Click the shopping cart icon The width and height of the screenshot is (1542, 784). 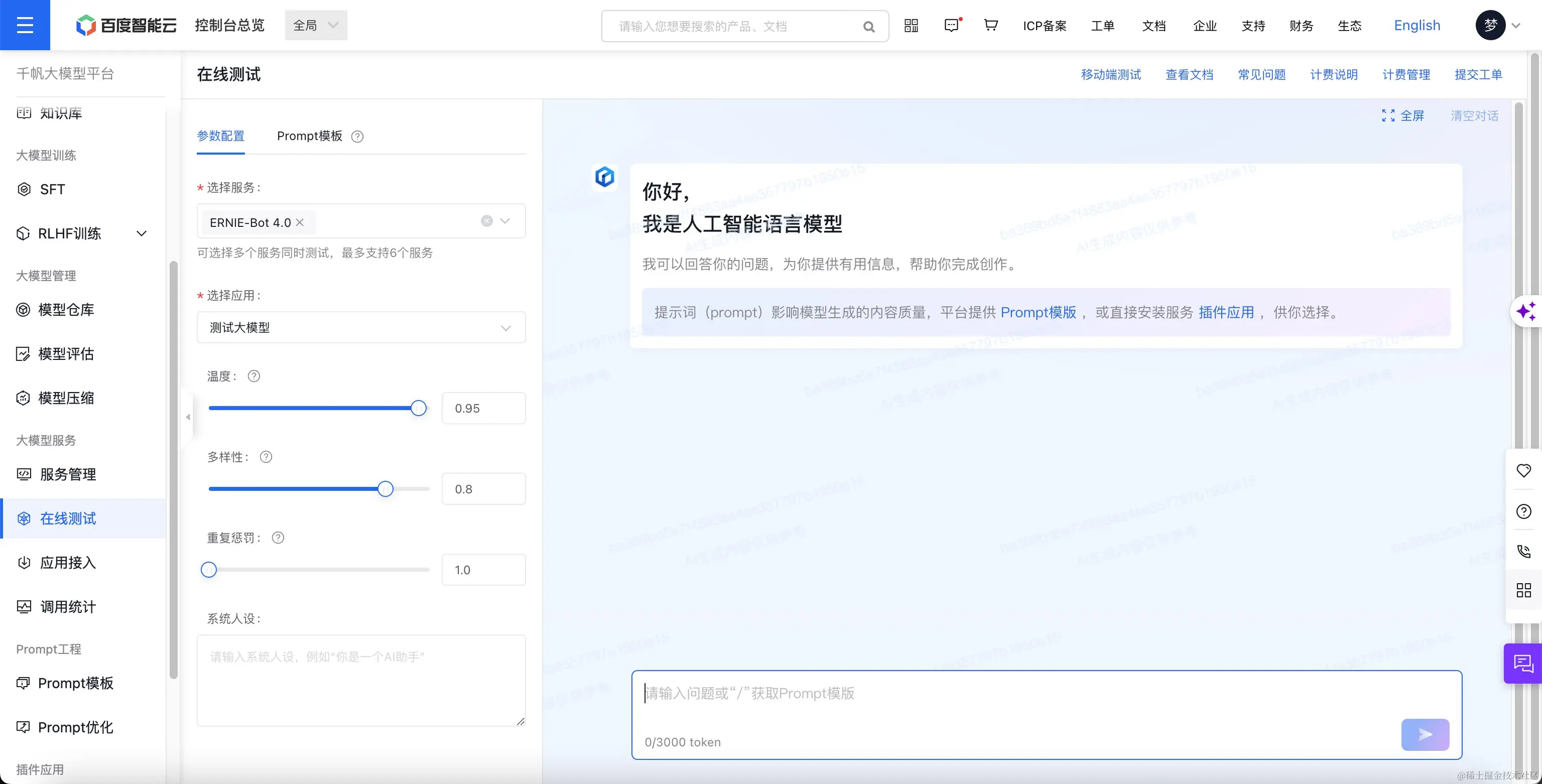[991, 25]
